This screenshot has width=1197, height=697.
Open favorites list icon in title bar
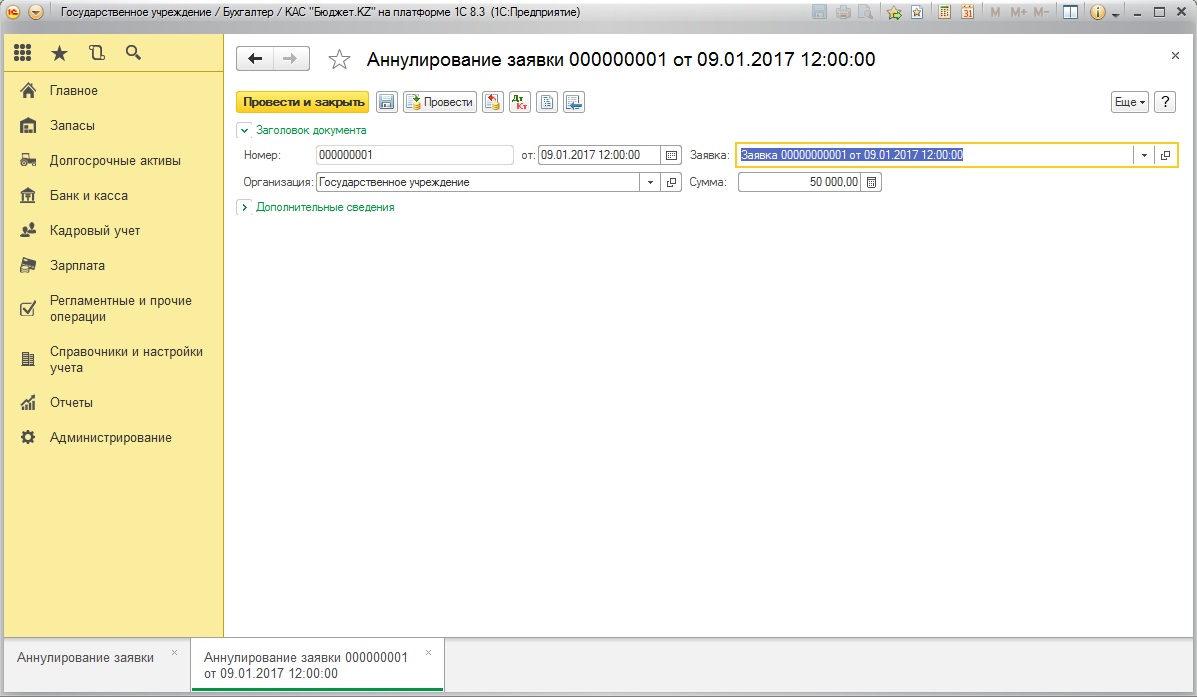pyautogui.click(x=917, y=12)
